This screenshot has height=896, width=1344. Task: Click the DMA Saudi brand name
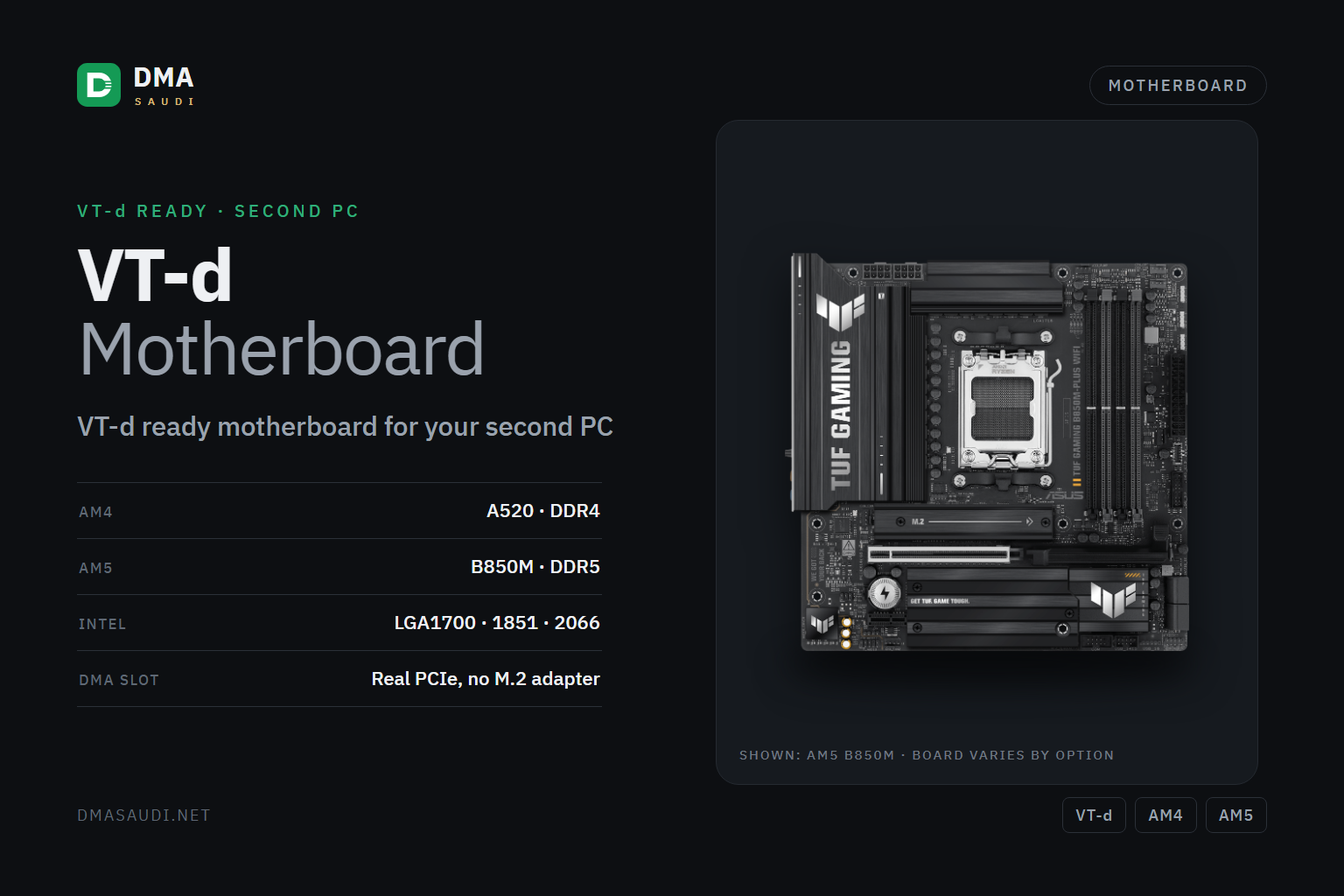(x=164, y=85)
